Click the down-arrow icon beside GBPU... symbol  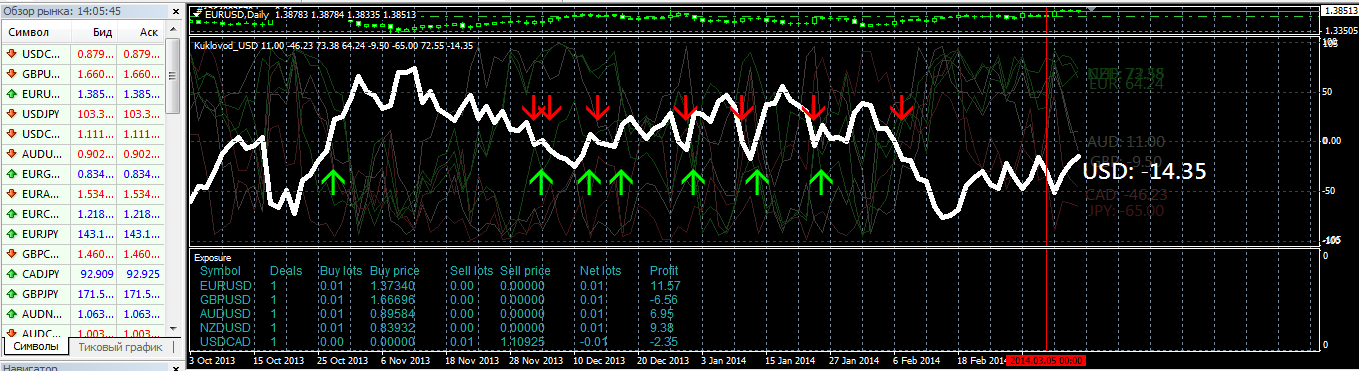(x=11, y=73)
